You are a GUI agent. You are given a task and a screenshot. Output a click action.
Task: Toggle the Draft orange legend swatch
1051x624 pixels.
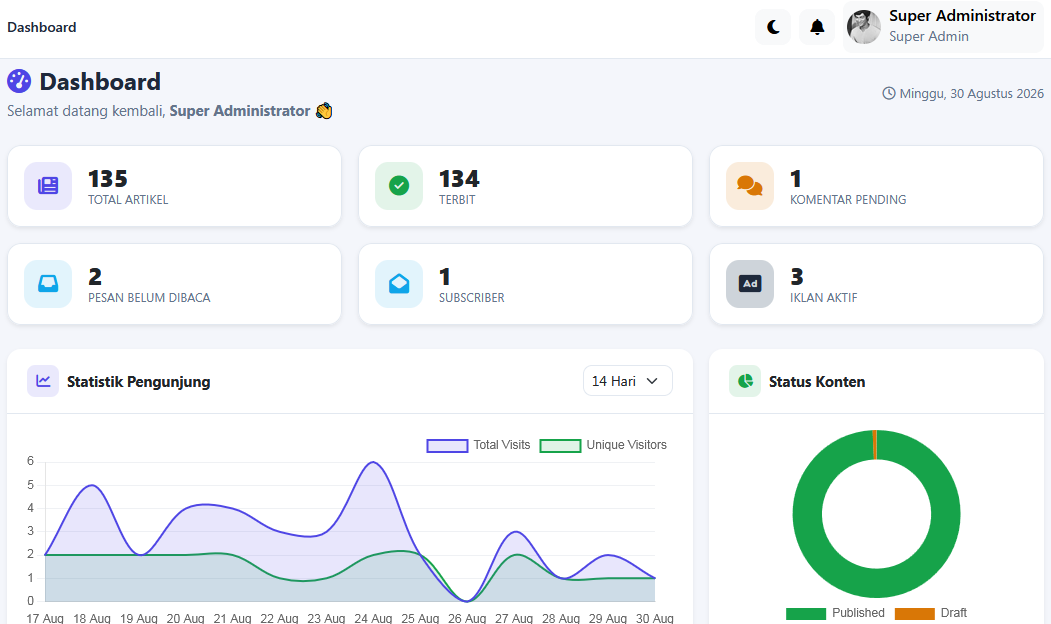pos(914,613)
